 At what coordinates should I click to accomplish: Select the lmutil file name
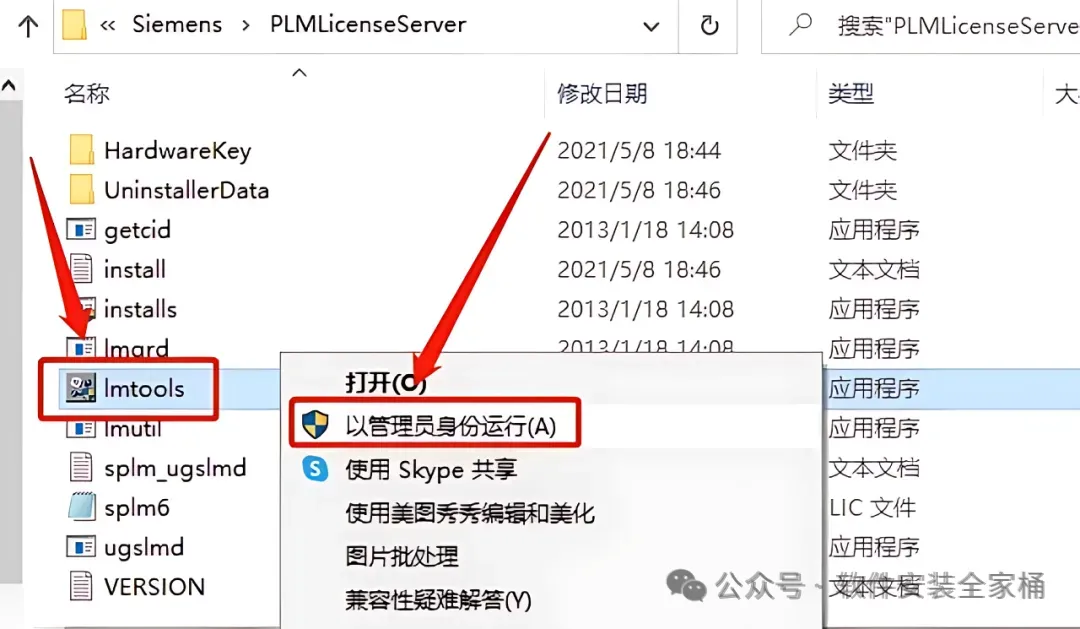tap(132, 429)
